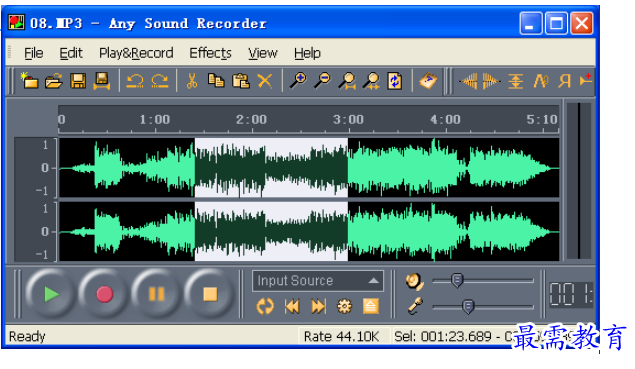Delete the selection with X icon
The width and height of the screenshot is (635, 369).
(265, 81)
